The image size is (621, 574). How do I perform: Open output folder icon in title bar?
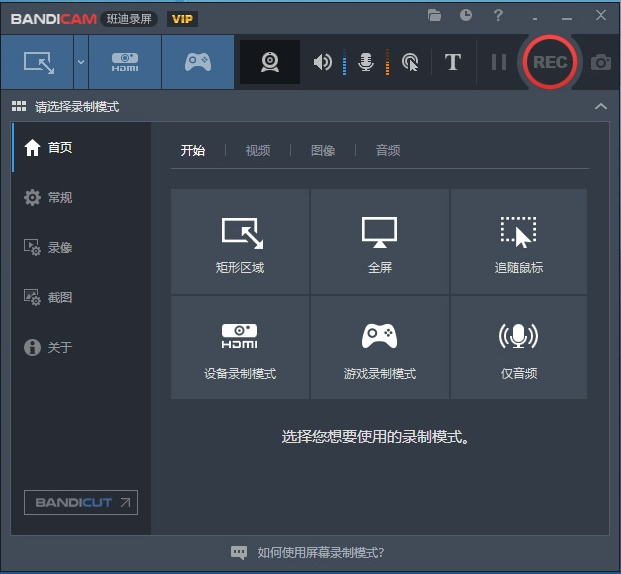(x=434, y=15)
